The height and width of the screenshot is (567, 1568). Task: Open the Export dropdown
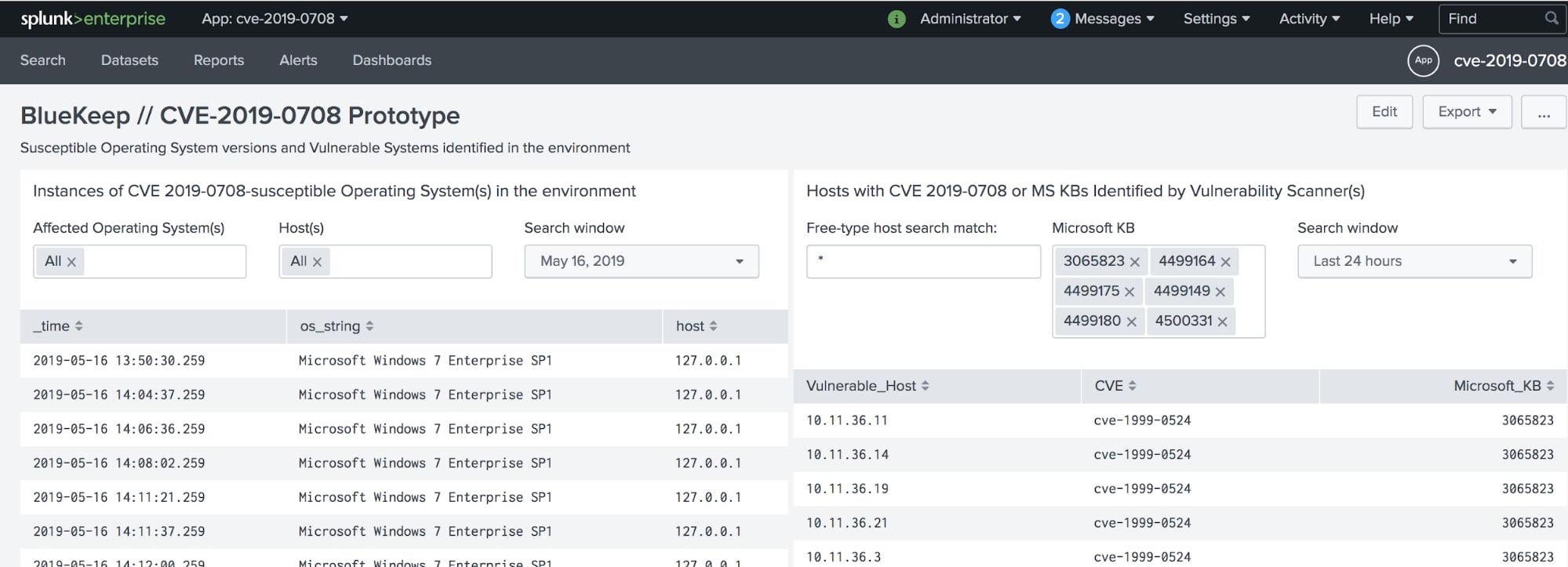point(1467,112)
